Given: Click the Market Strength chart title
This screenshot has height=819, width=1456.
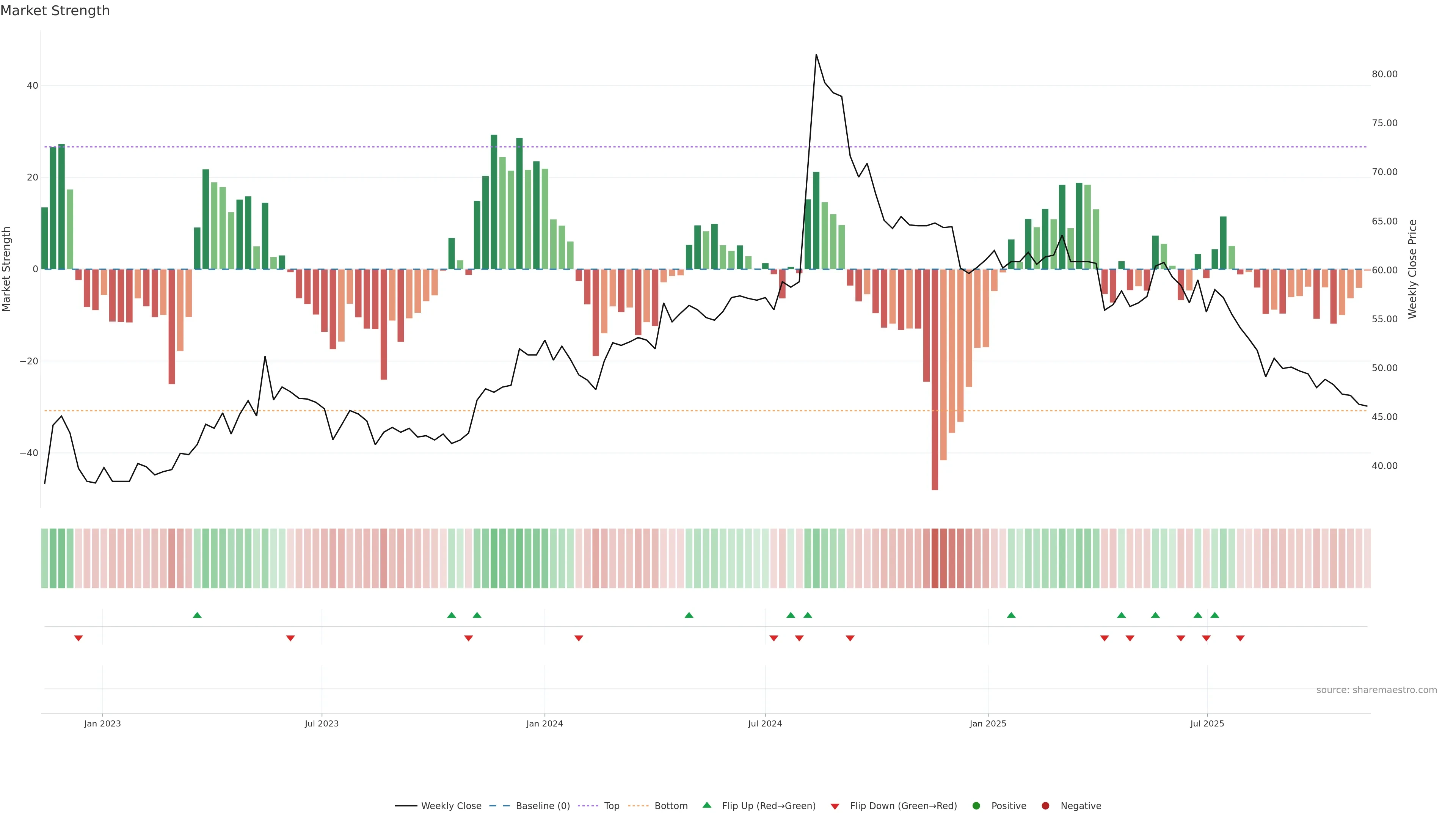Looking at the screenshot, I should pos(55,11).
